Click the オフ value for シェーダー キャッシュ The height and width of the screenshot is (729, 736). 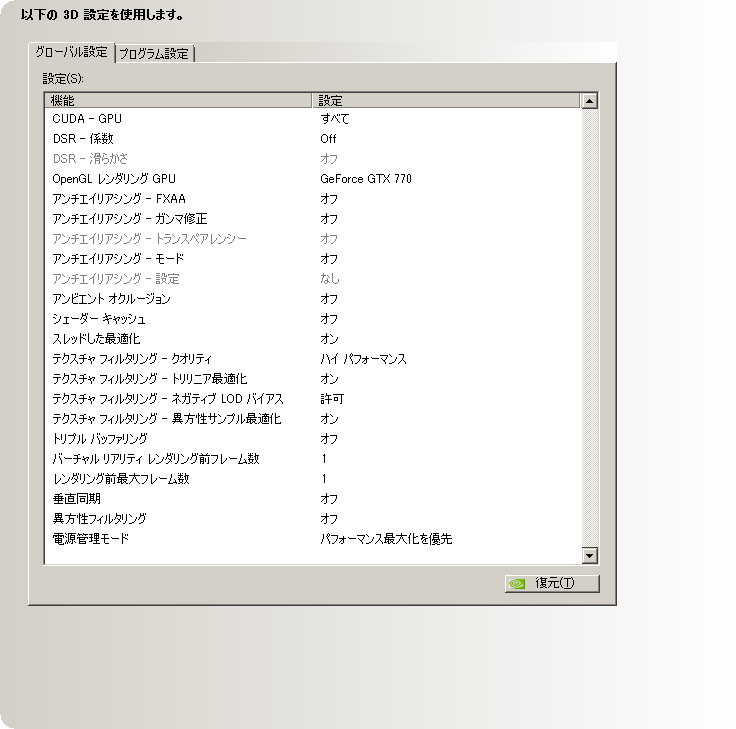click(329, 319)
